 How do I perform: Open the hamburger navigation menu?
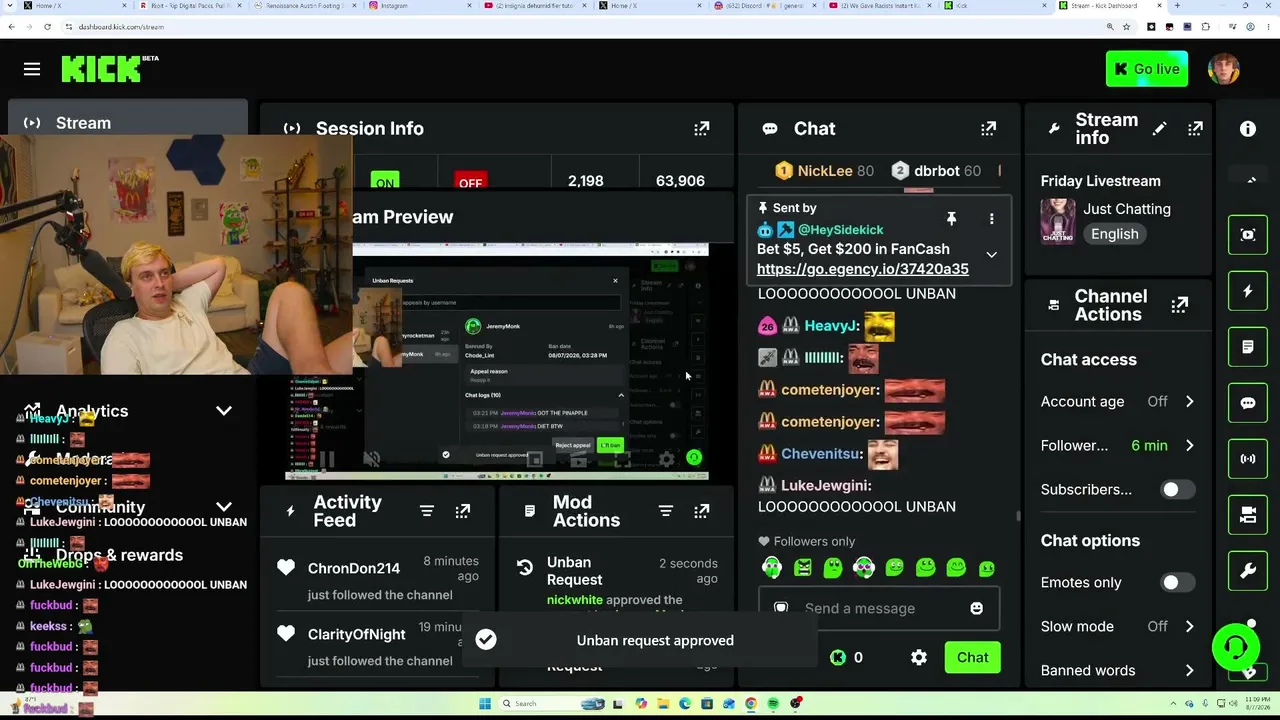click(x=32, y=69)
